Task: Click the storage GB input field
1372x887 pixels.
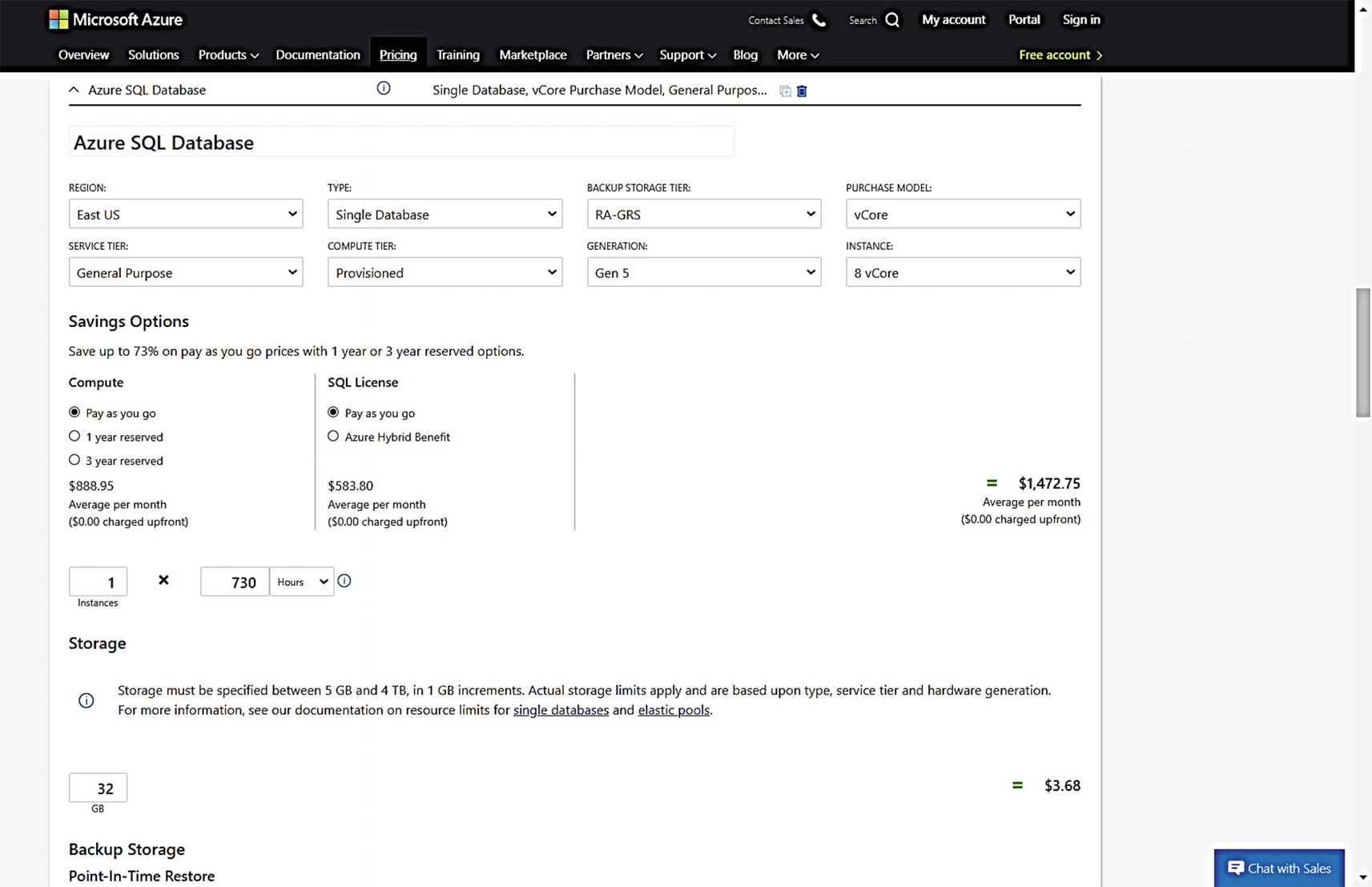Action: [98, 788]
